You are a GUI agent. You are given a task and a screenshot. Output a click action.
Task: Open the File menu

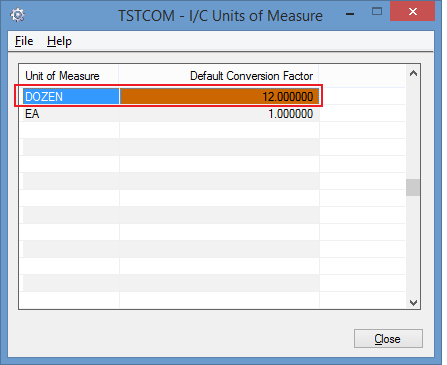click(24, 41)
